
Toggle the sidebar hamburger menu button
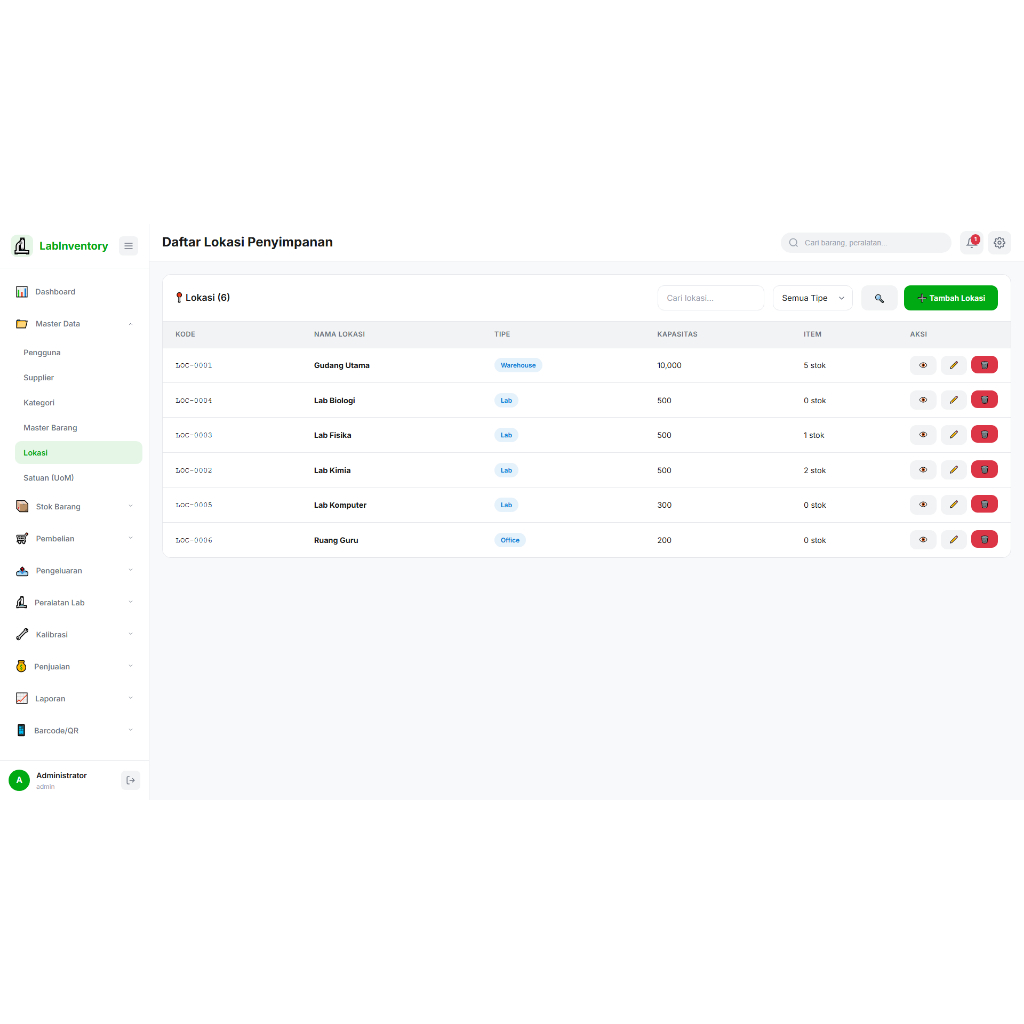click(x=129, y=246)
